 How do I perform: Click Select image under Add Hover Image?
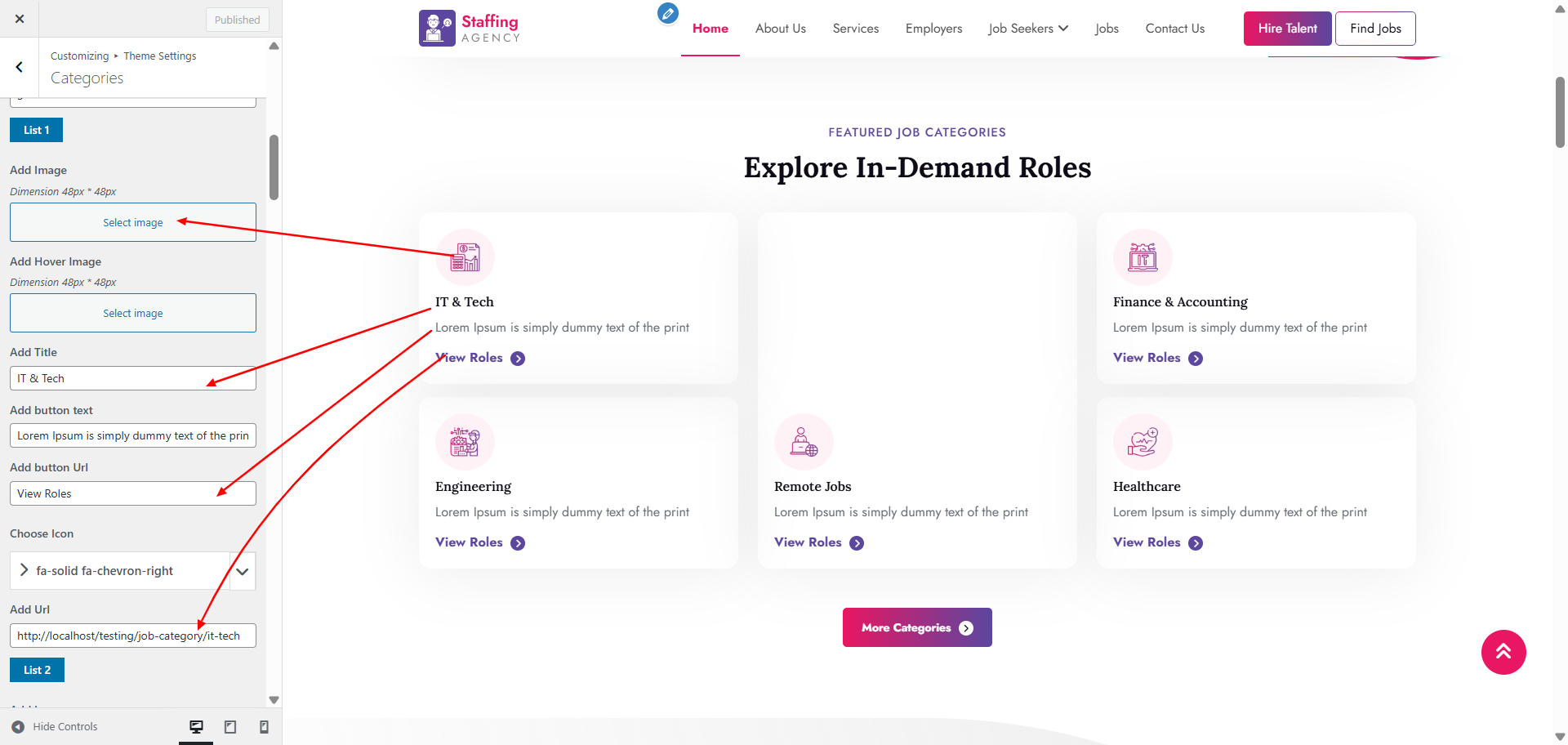132,313
